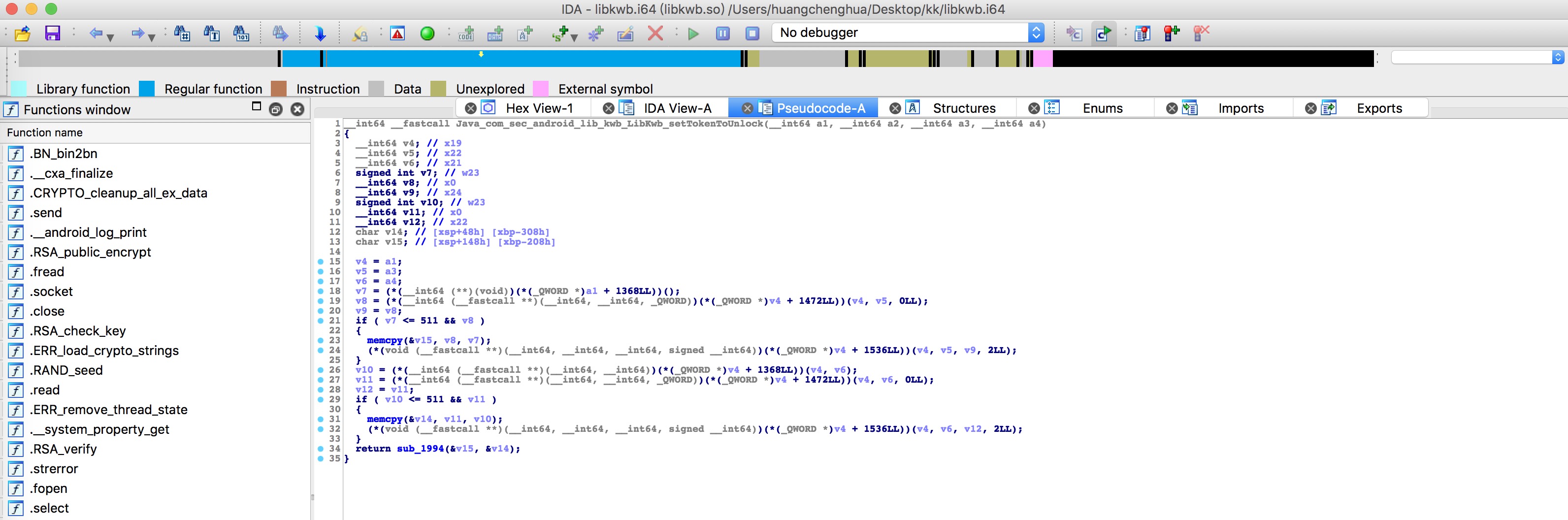Viewport: 1568px width, 520px height.
Task: Click the delete breakpoint icon
Action: pos(1202,33)
